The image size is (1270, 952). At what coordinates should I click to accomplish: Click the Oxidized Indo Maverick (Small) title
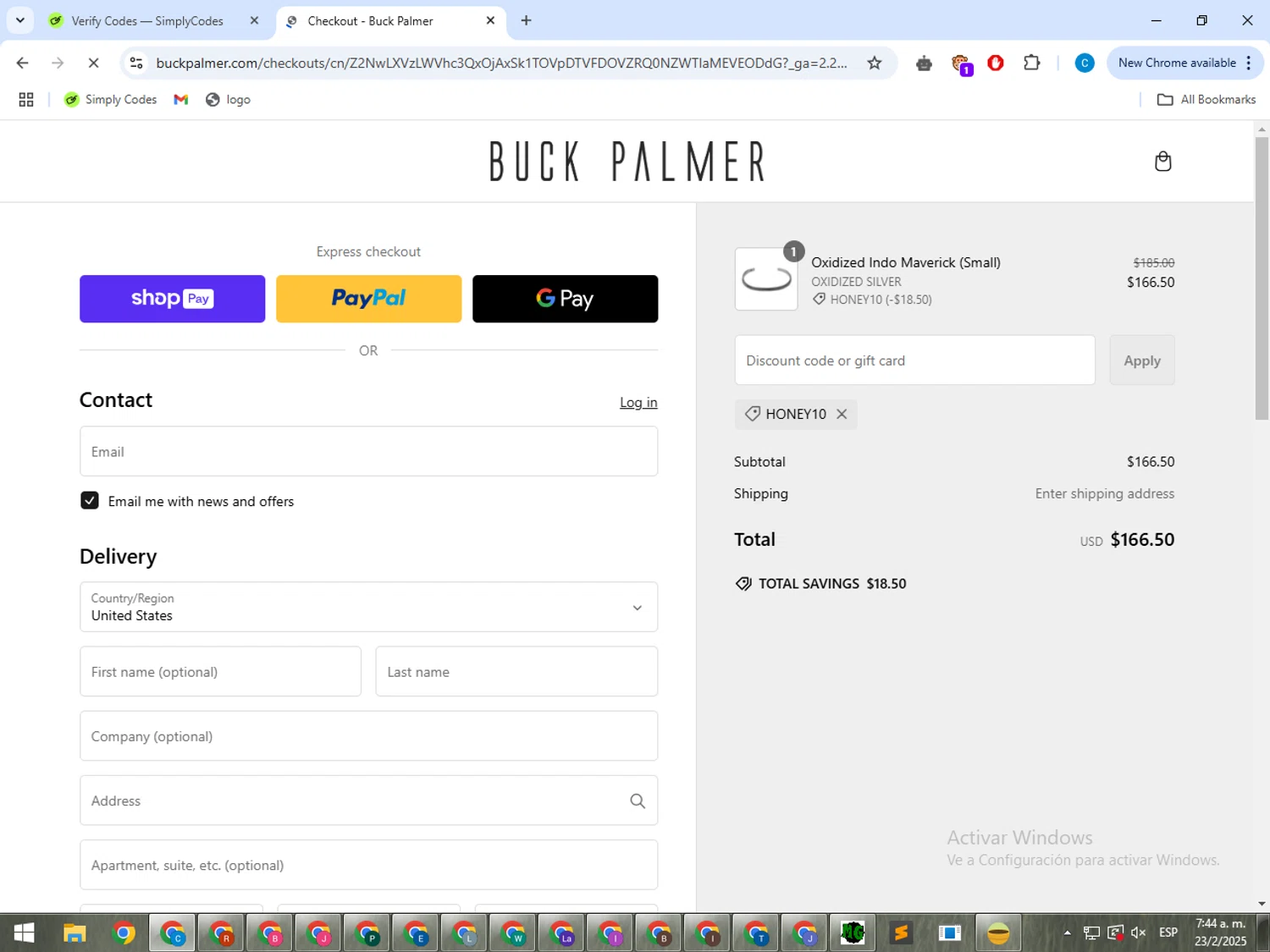pyautogui.click(x=906, y=262)
